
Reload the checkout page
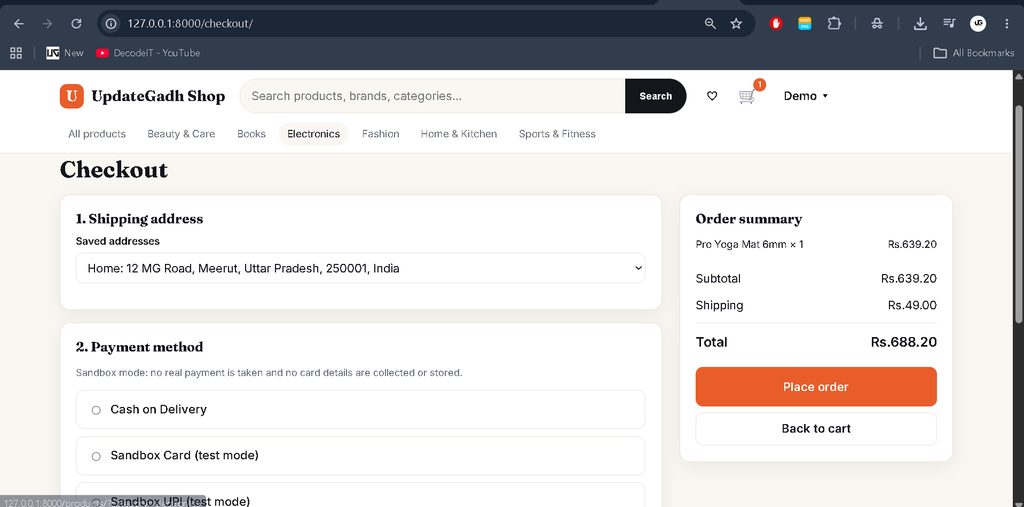pos(76,24)
